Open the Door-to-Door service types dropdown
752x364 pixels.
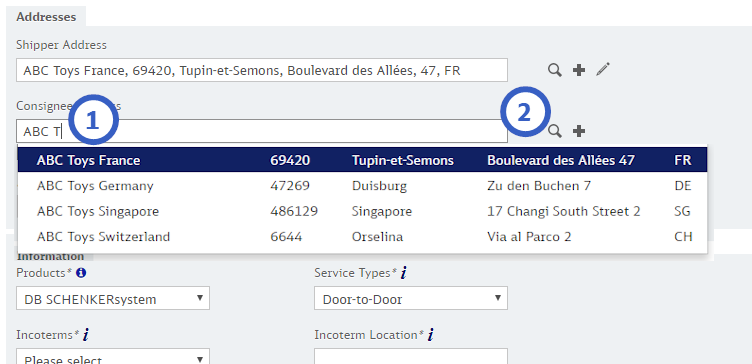tap(411, 299)
